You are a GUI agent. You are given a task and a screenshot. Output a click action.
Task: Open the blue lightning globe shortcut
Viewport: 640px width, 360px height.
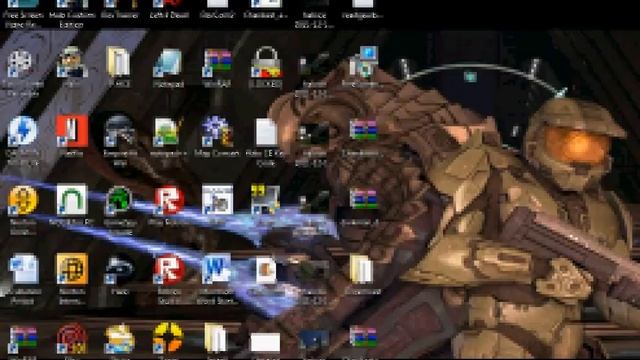tap(22, 131)
